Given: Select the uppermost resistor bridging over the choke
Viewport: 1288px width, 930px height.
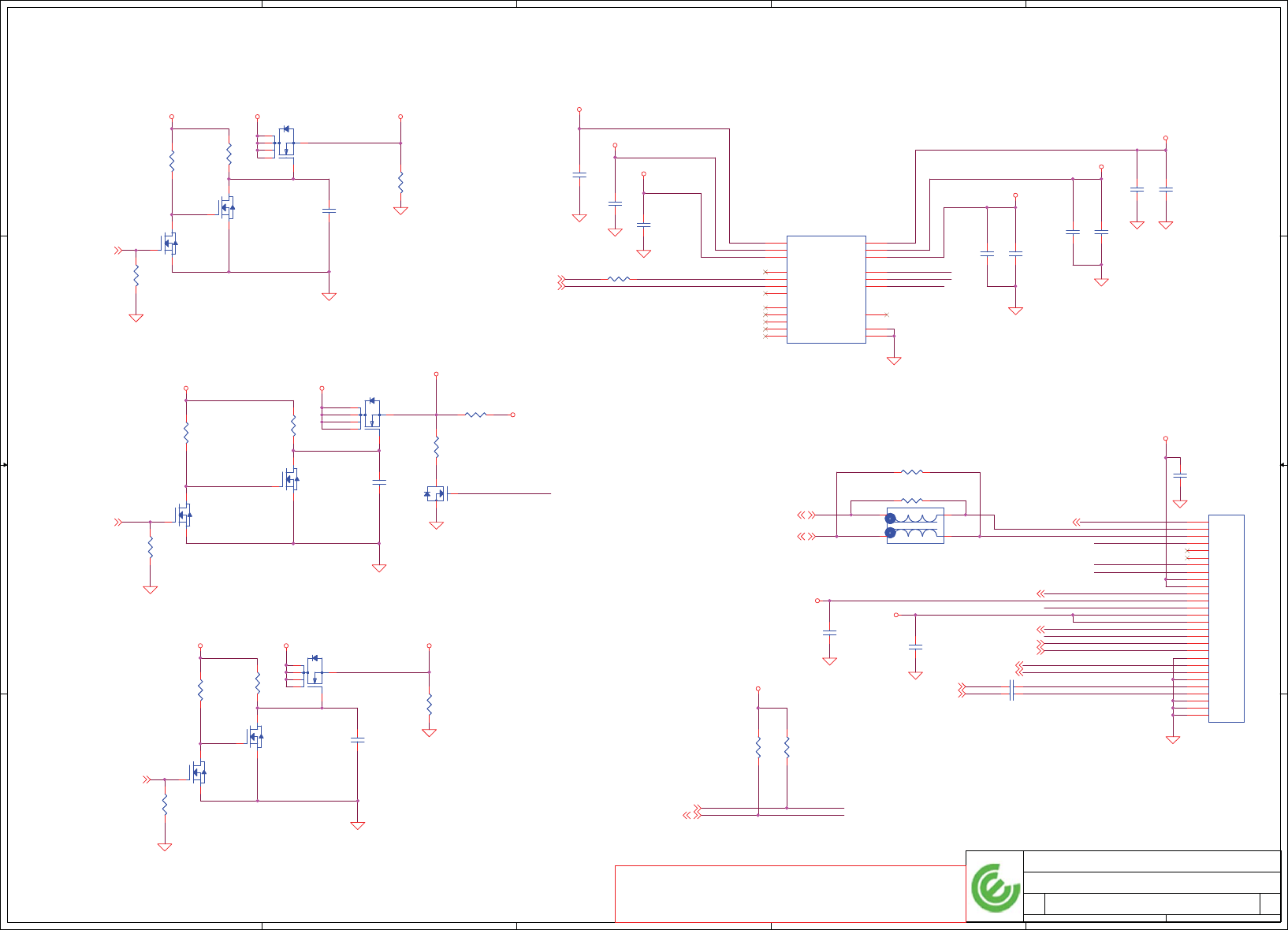Looking at the screenshot, I should click(x=912, y=472).
